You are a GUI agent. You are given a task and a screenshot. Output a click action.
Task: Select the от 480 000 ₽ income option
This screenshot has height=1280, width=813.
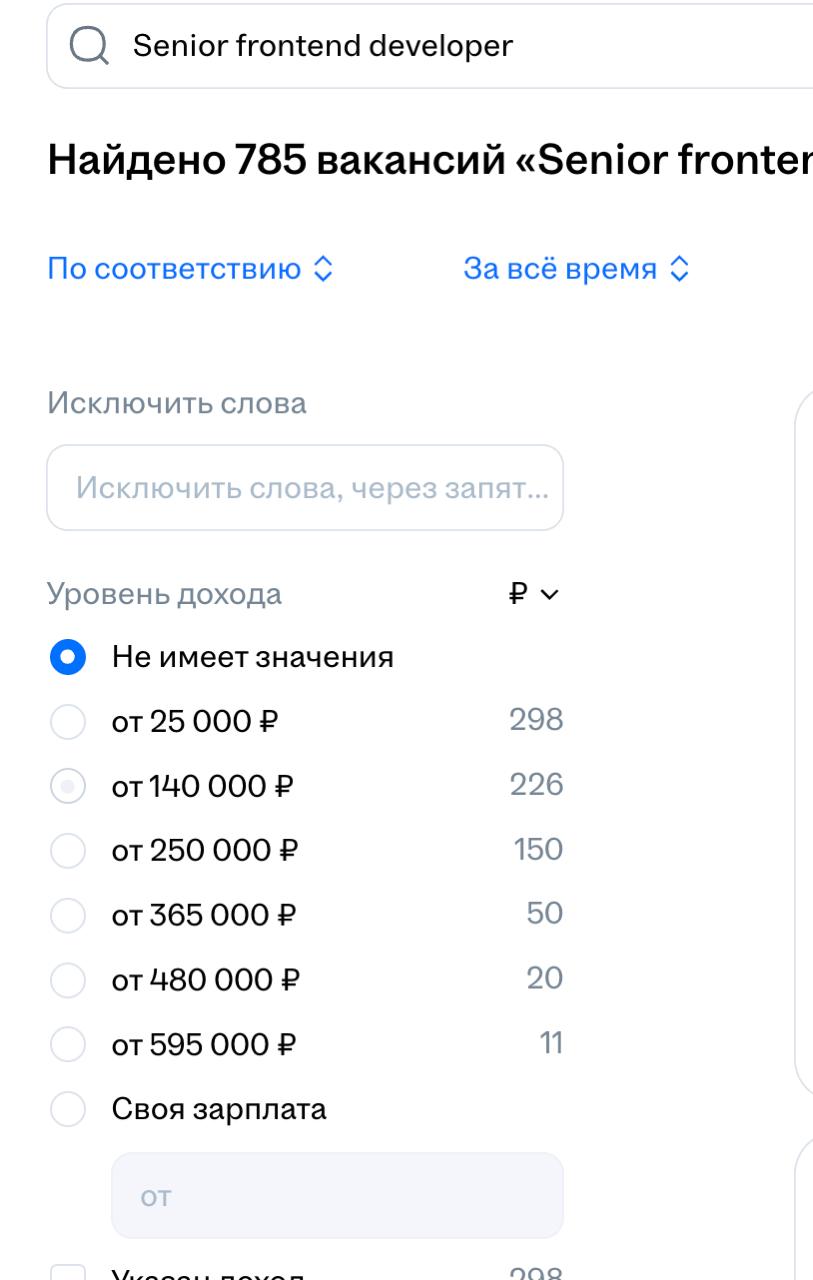[x=68, y=980]
